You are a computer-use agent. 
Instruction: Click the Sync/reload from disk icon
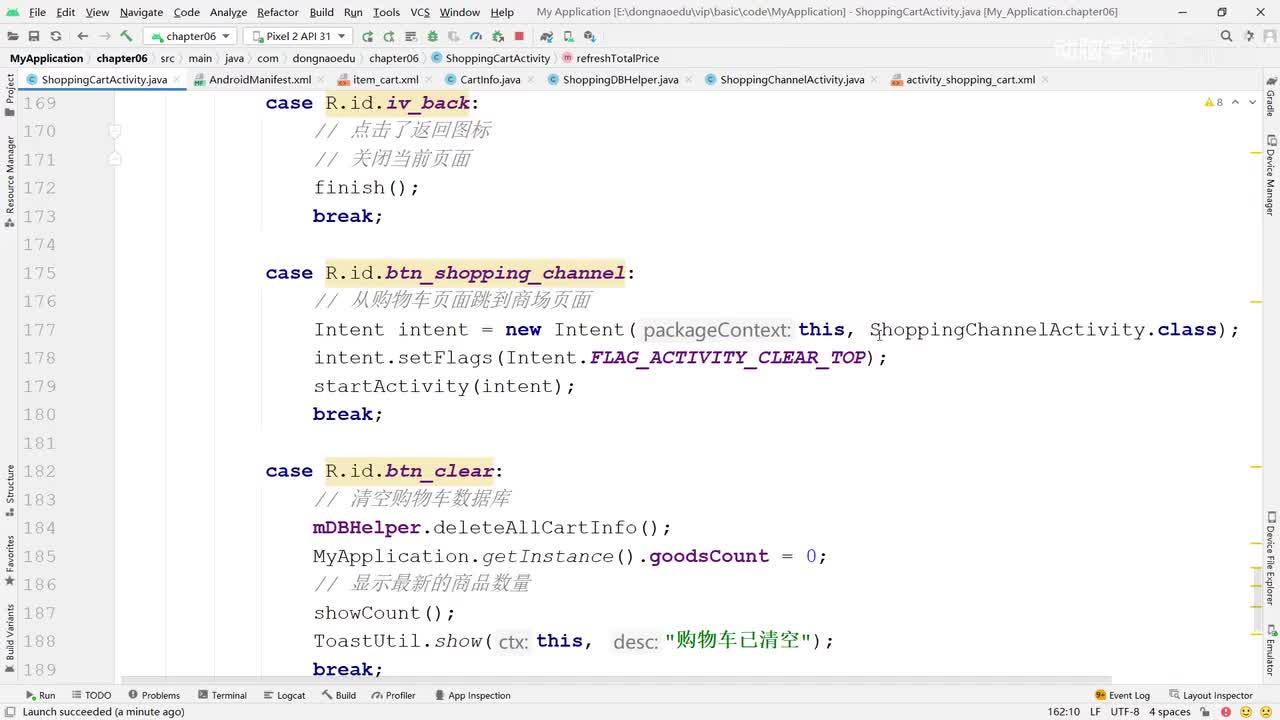(x=56, y=36)
